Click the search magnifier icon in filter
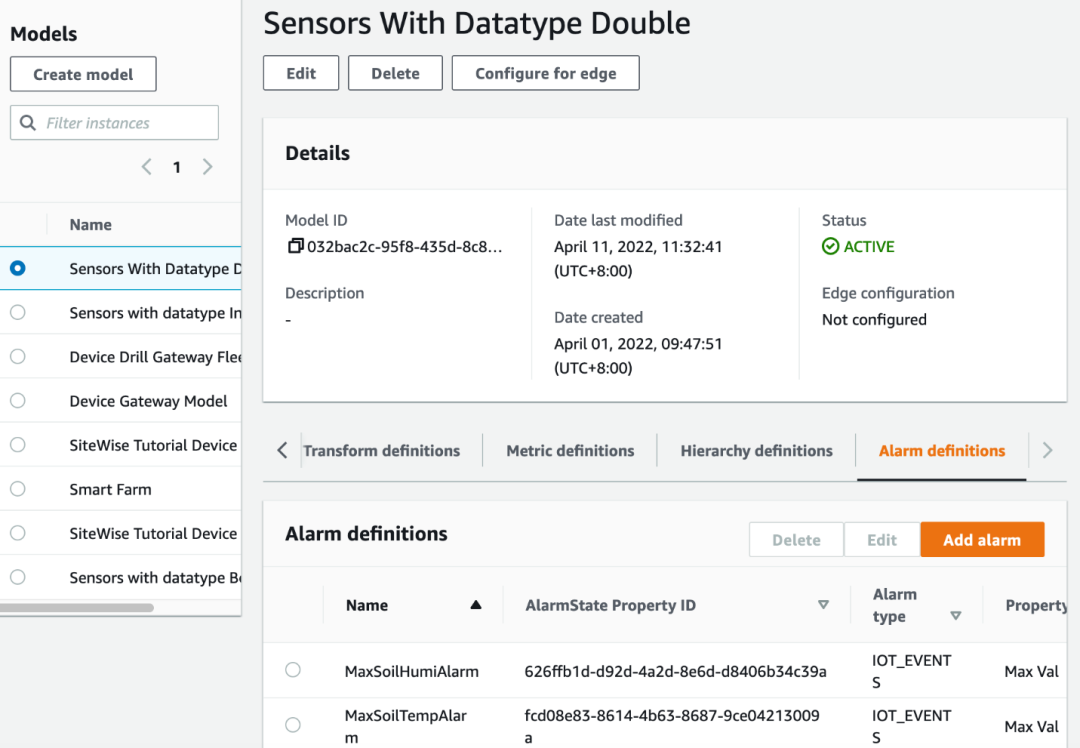Screen dimensions: 1080x748 28,123
